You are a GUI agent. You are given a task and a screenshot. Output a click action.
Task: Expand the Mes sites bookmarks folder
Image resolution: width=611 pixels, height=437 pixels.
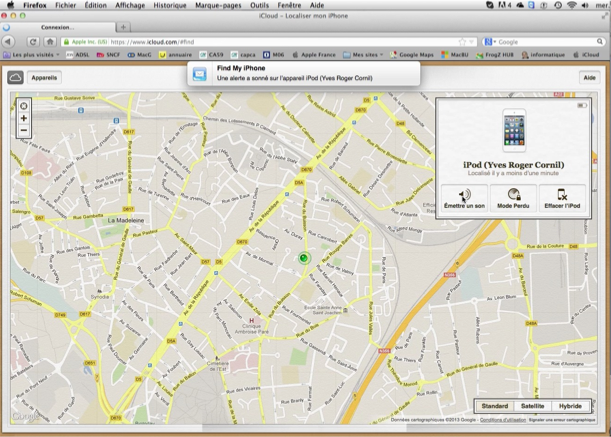[363, 55]
